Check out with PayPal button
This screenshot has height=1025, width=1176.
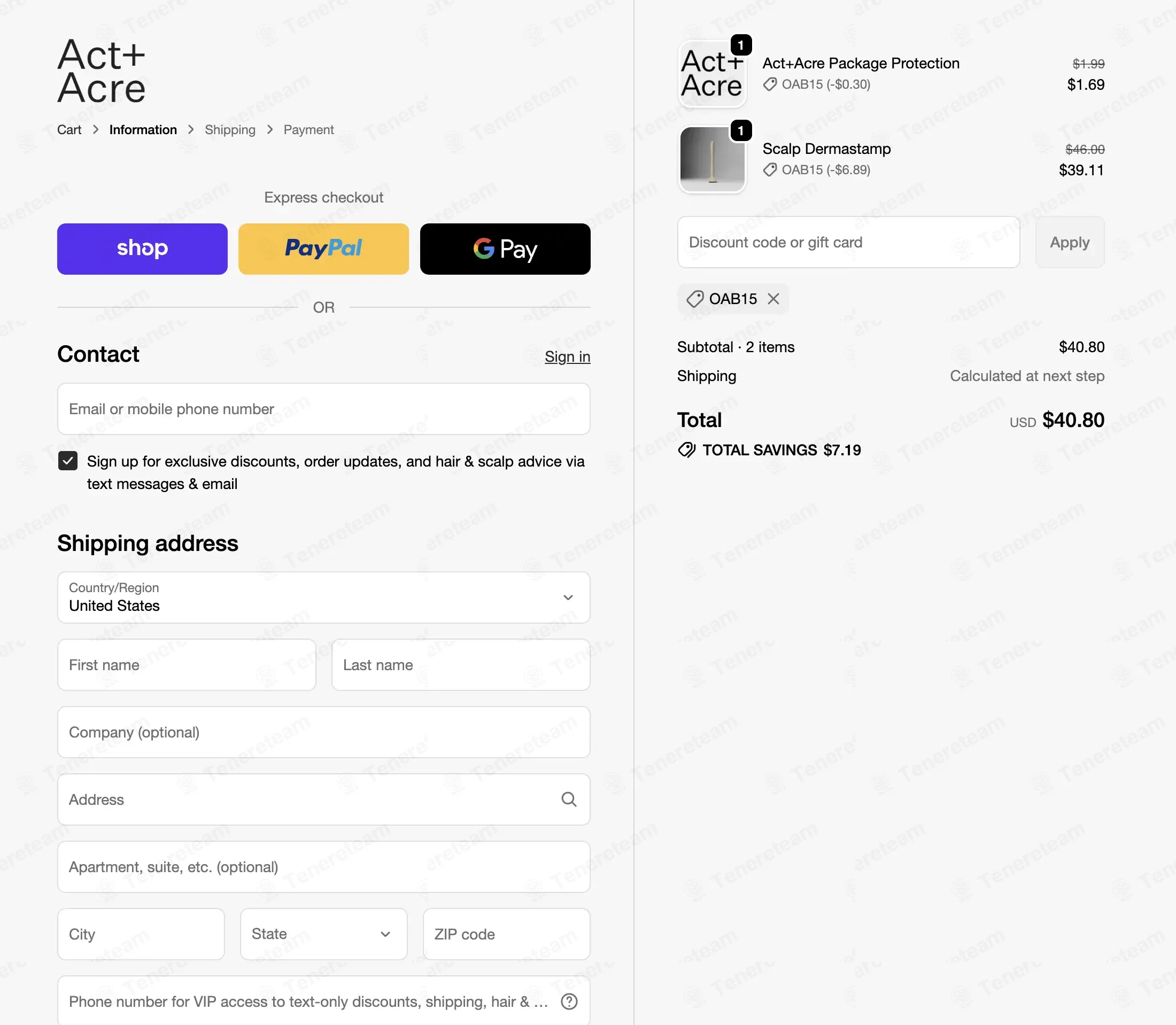tap(324, 249)
